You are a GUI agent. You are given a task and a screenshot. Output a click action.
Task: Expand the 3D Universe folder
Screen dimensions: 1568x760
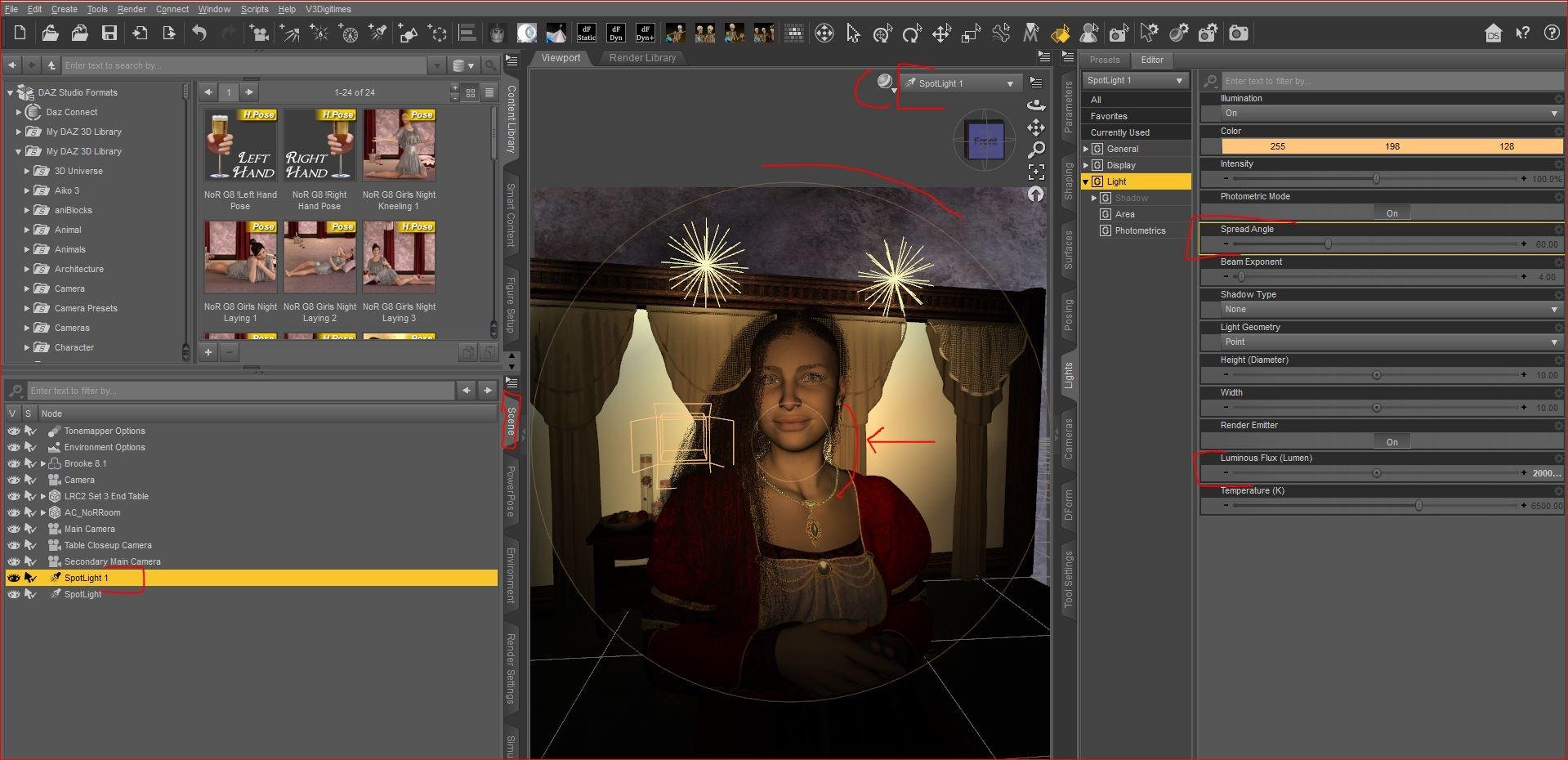(27, 171)
